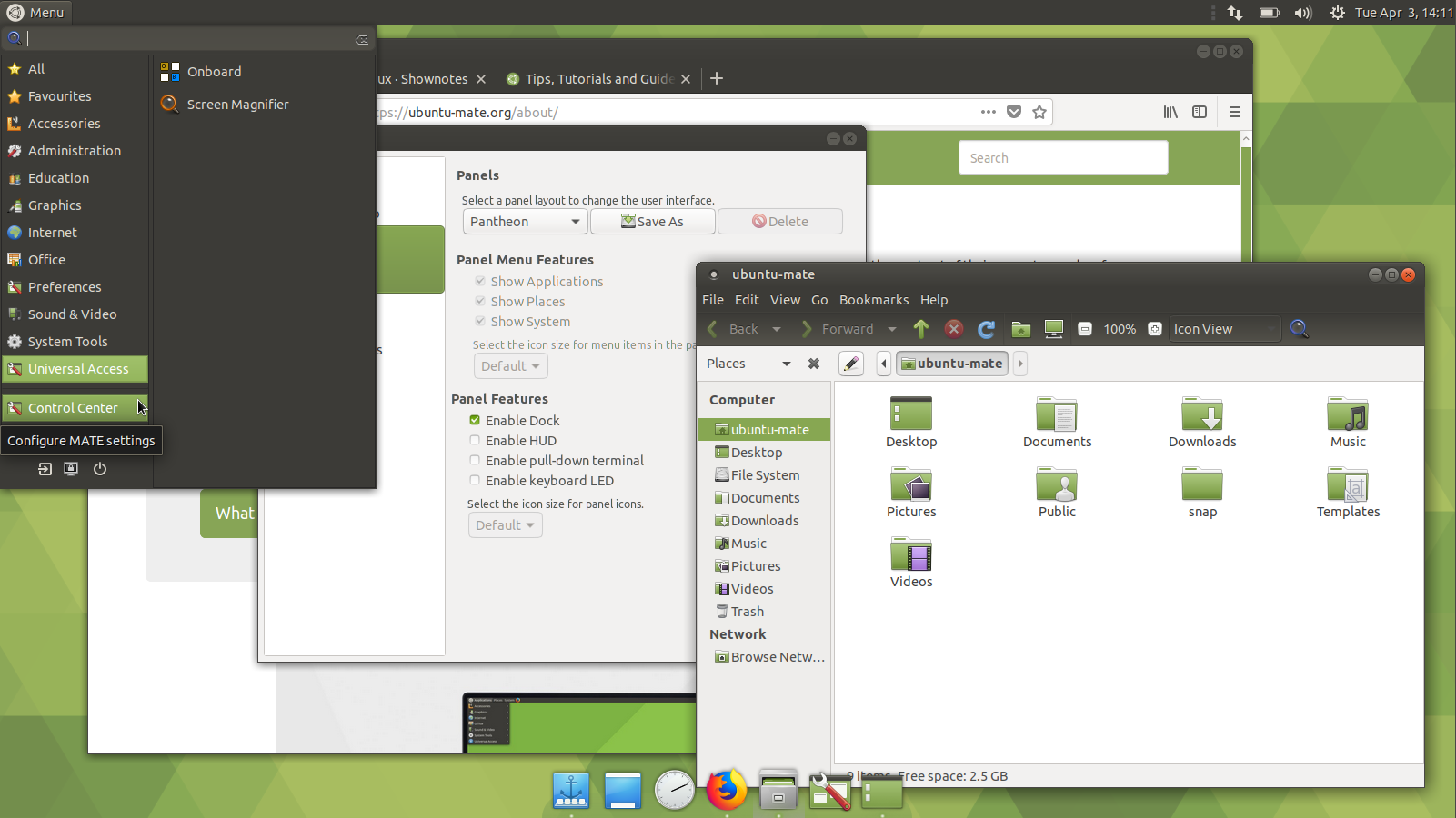Click the anchor Plank icon in dock

coord(571,790)
